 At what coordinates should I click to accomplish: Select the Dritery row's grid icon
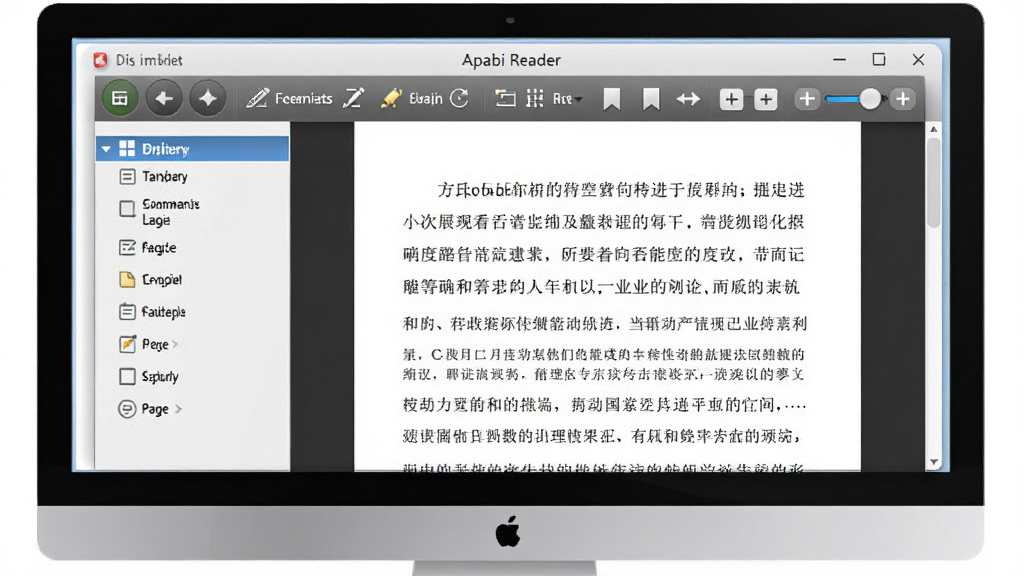pos(127,148)
